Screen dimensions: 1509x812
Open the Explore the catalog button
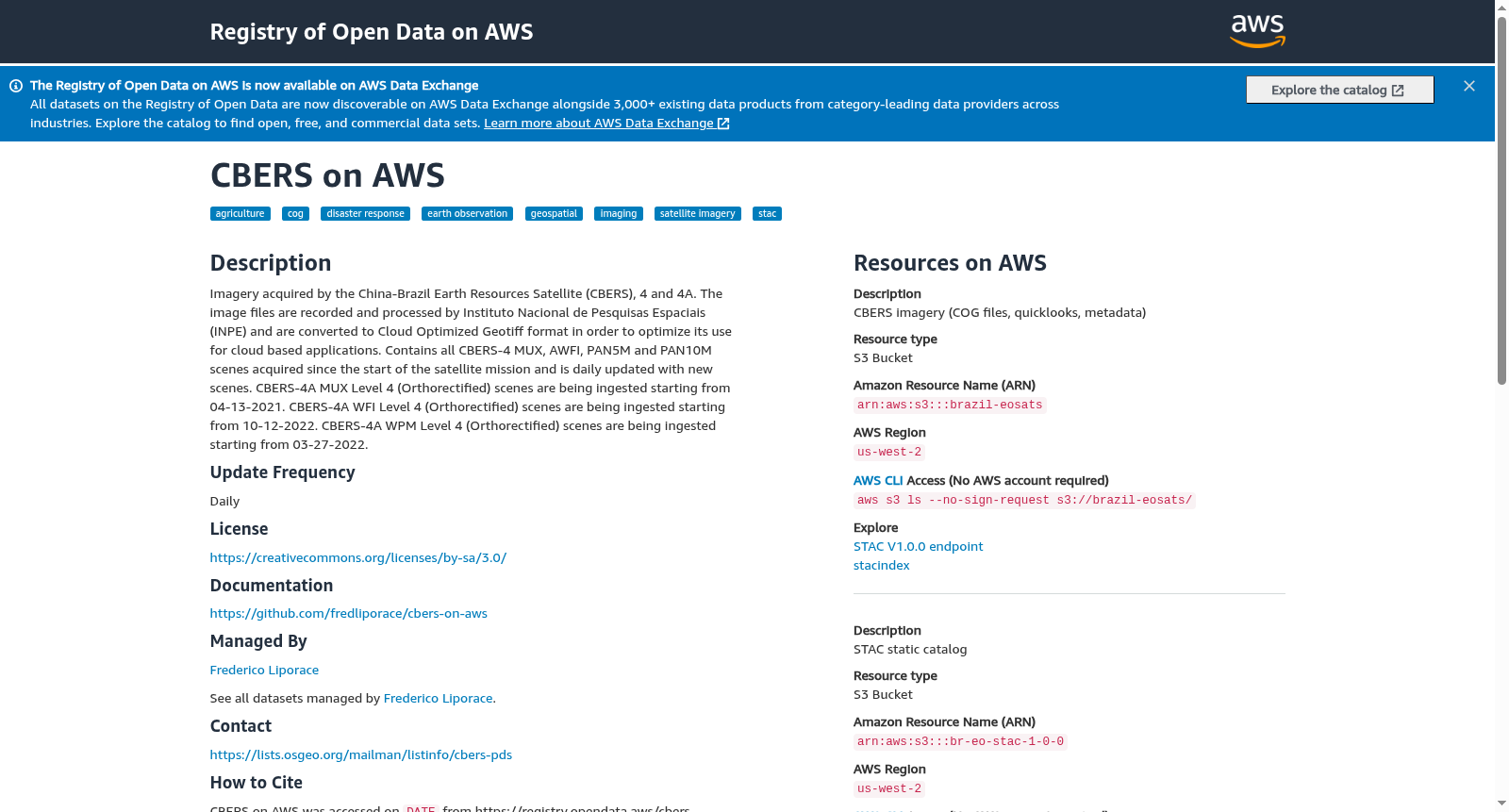click(x=1339, y=90)
